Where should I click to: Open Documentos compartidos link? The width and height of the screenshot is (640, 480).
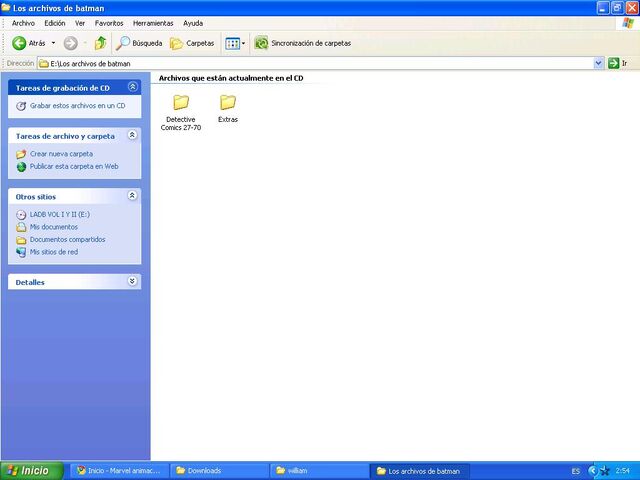coord(67,240)
